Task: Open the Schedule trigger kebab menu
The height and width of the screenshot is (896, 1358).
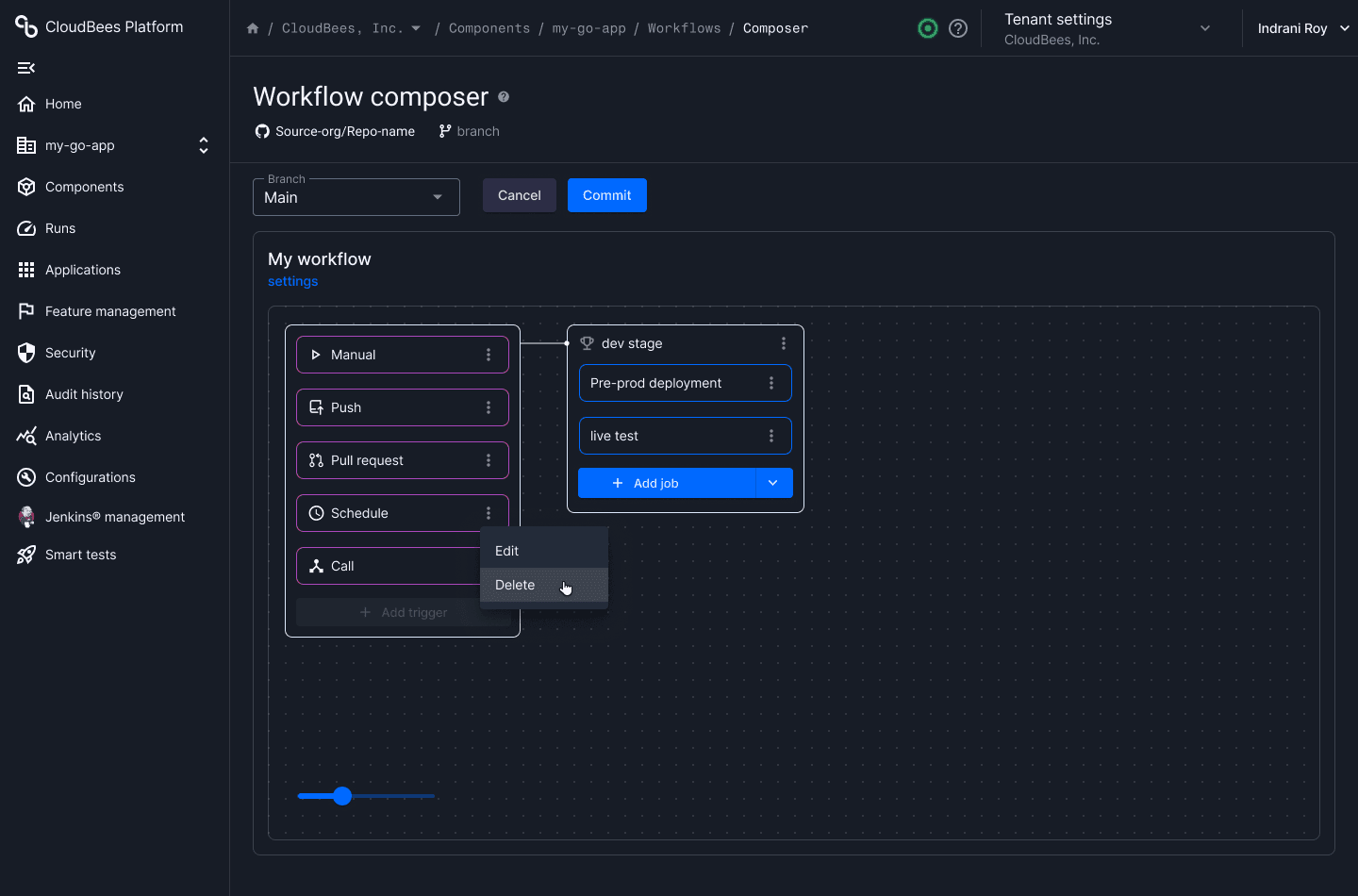Action: point(489,513)
